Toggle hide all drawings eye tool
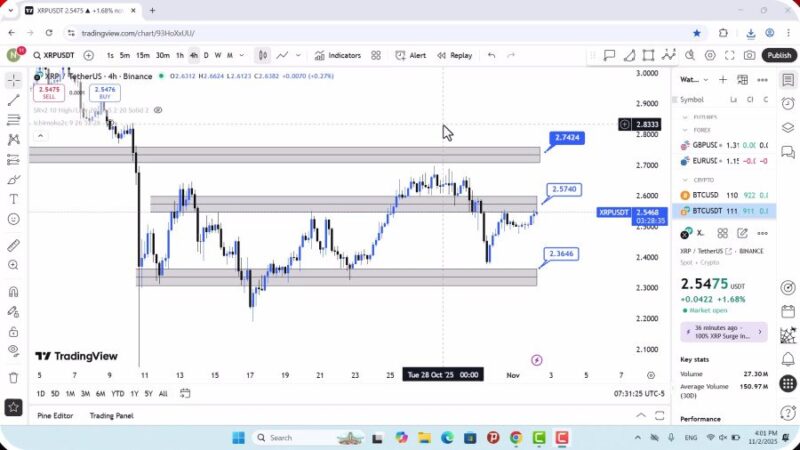Image resolution: width=800 pixels, height=450 pixels. click(13, 350)
